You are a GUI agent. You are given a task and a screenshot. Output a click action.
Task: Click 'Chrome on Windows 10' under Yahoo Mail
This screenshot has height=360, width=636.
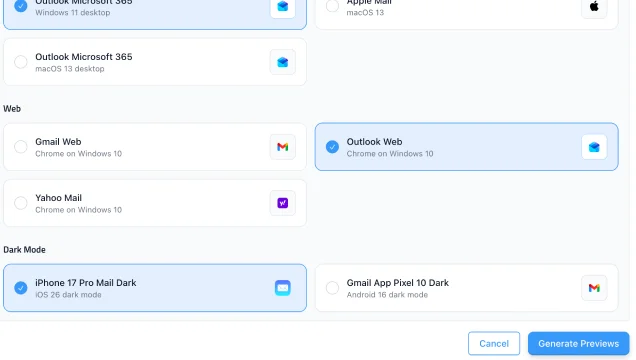pyautogui.click(x=78, y=210)
